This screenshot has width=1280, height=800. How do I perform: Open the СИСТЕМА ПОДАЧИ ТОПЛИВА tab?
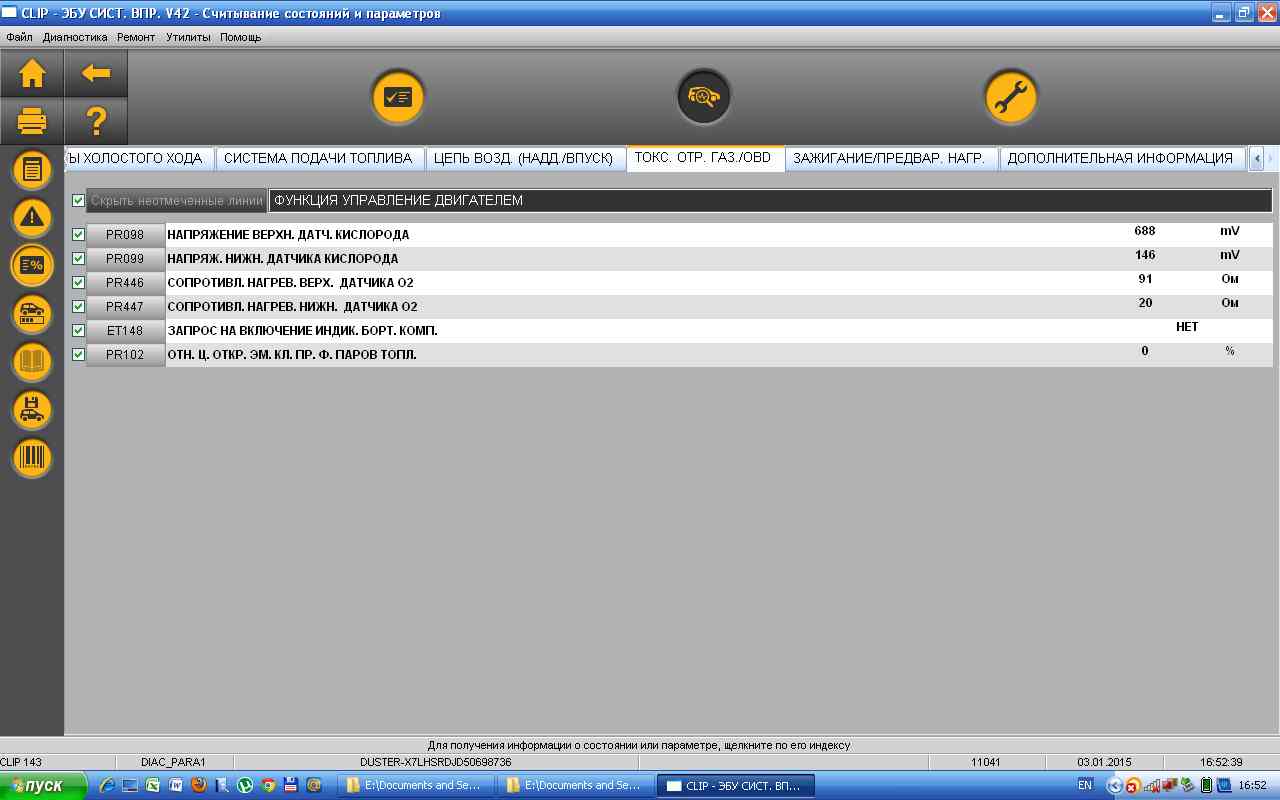pyautogui.click(x=318, y=158)
